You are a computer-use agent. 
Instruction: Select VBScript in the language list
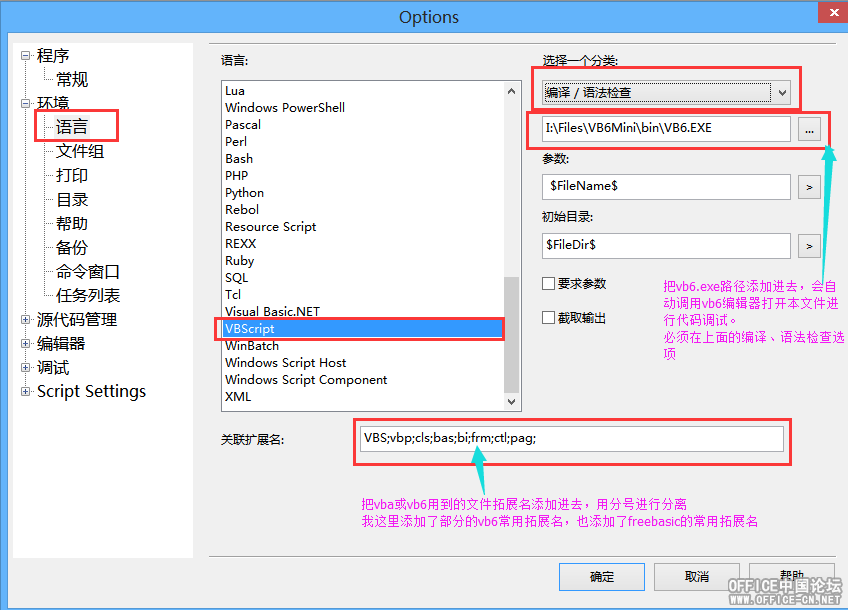362,329
